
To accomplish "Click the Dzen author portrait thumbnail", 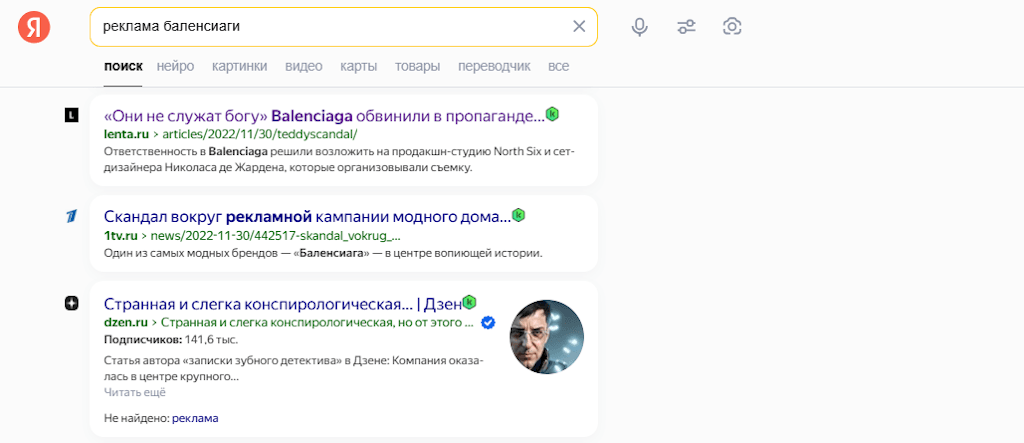I will point(547,338).
